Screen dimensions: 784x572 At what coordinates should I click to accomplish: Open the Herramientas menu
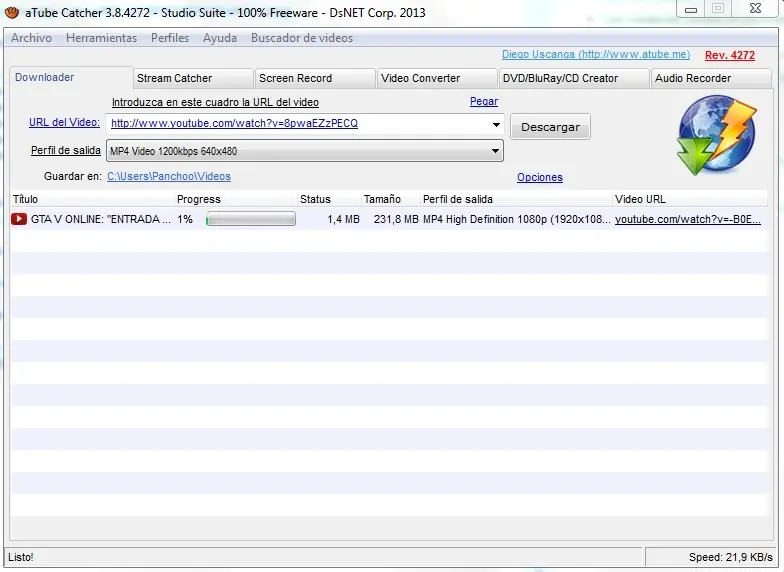pyautogui.click(x=102, y=38)
